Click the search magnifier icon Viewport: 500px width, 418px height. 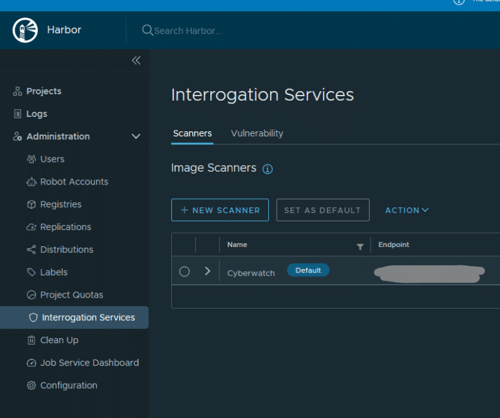tap(147, 30)
